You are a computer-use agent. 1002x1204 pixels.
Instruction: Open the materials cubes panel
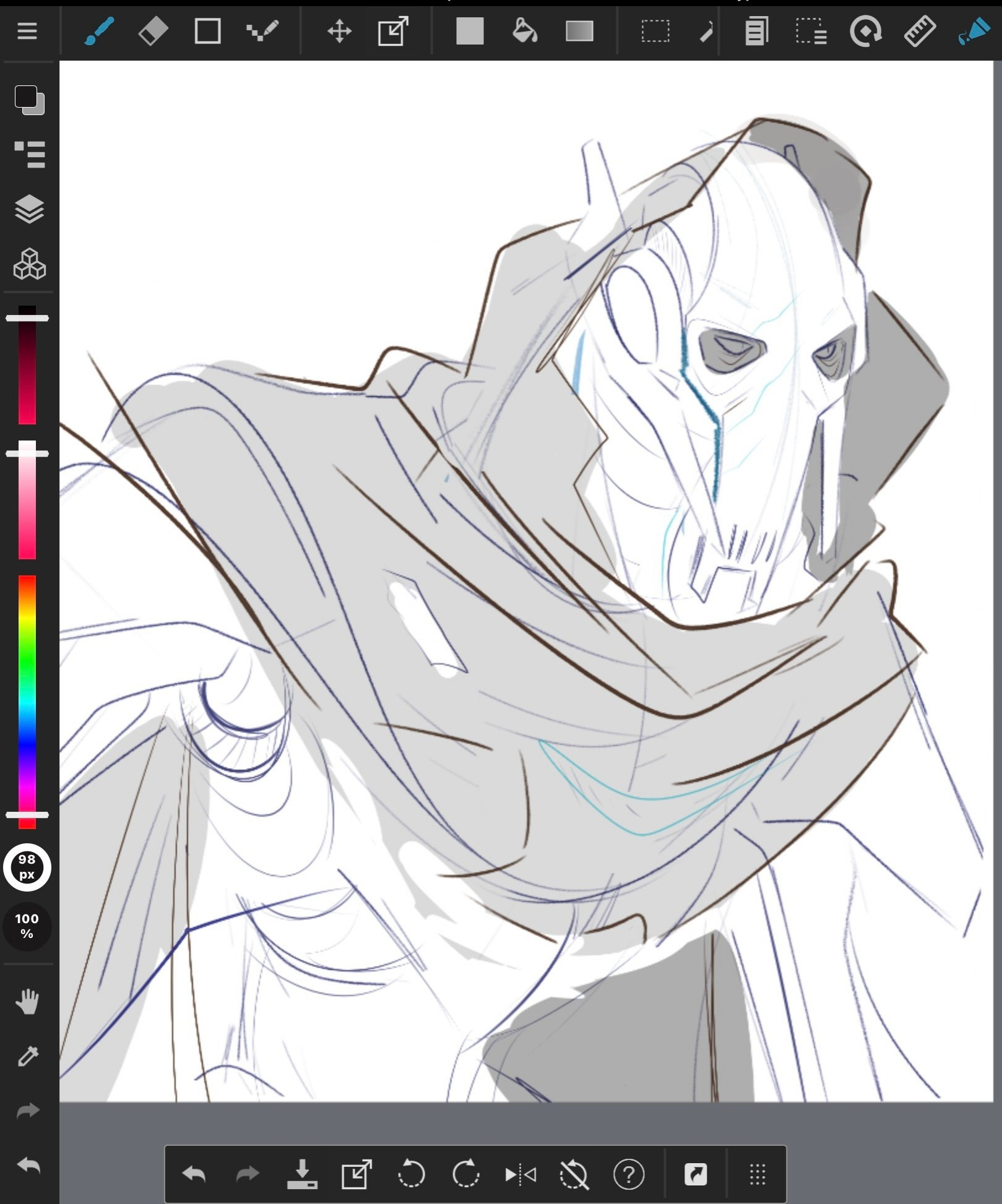(x=29, y=264)
